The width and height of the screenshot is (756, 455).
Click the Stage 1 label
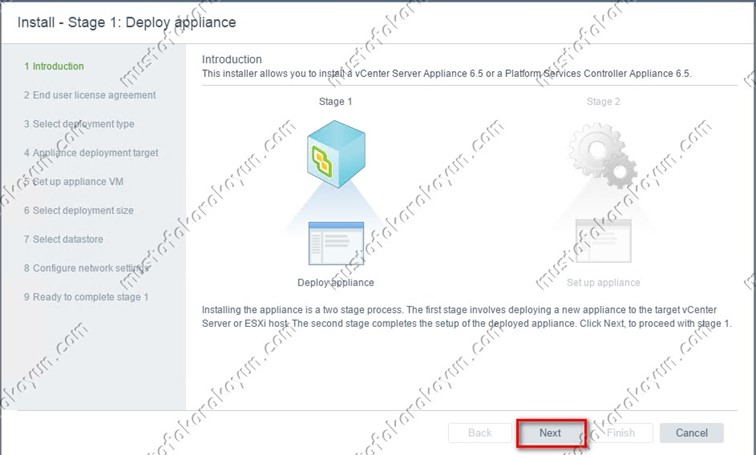click(x=336, y=102)
